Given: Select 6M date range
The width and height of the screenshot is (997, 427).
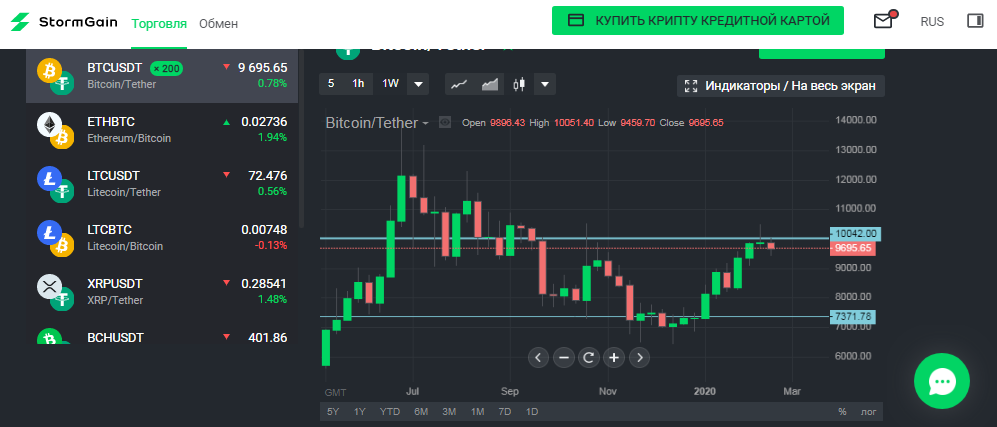Looking at the screenshot, I should (x=421, y=412).
